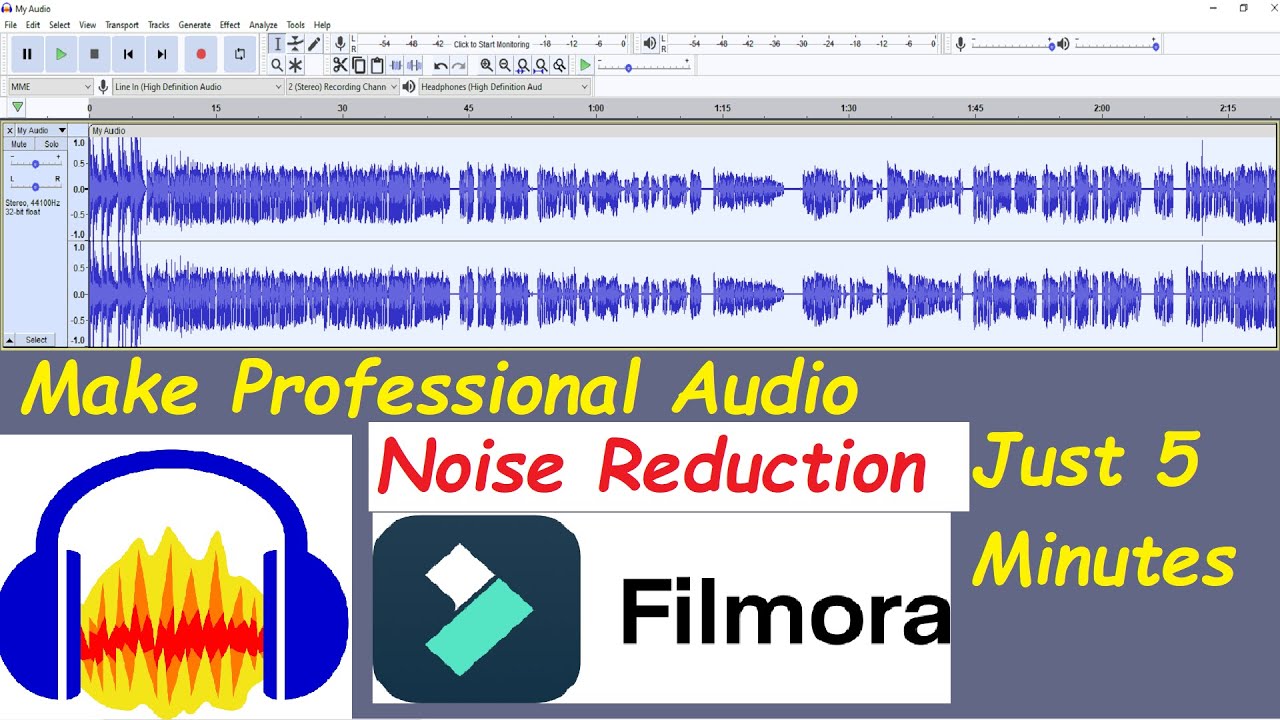Open the Select menu

coord(60,25)
